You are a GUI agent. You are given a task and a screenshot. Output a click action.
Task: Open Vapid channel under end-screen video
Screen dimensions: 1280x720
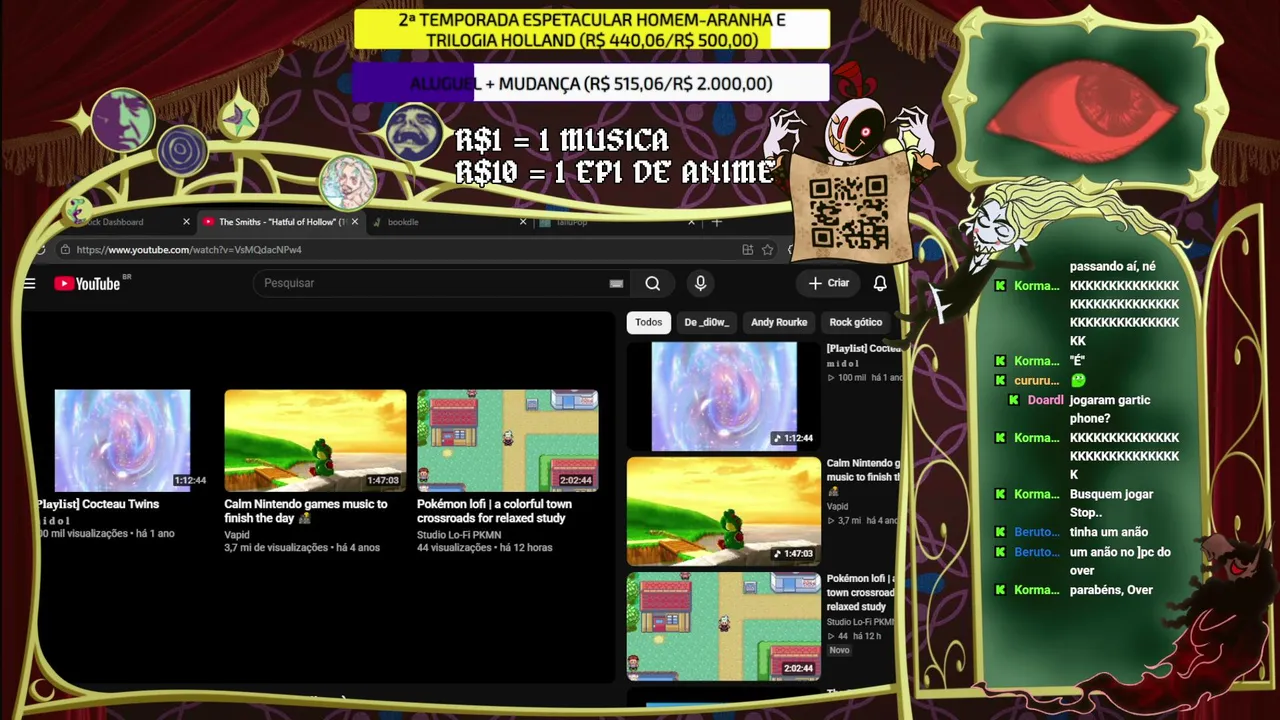pos(237,535)
